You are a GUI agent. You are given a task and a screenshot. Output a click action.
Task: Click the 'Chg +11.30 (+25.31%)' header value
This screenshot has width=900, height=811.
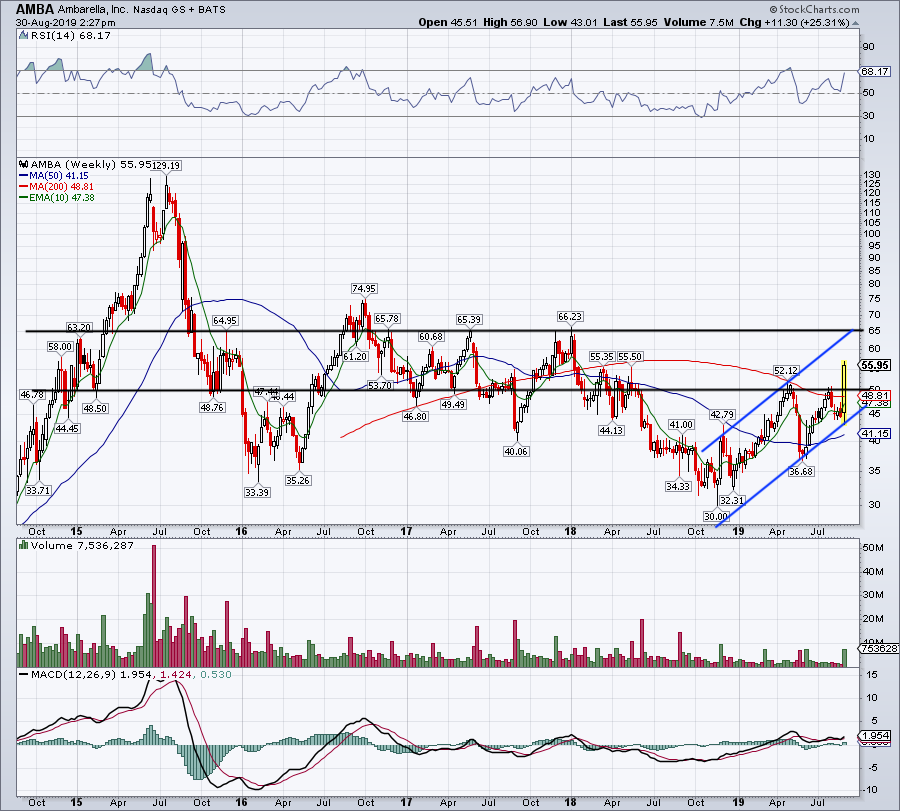click(x=794, y=22)
